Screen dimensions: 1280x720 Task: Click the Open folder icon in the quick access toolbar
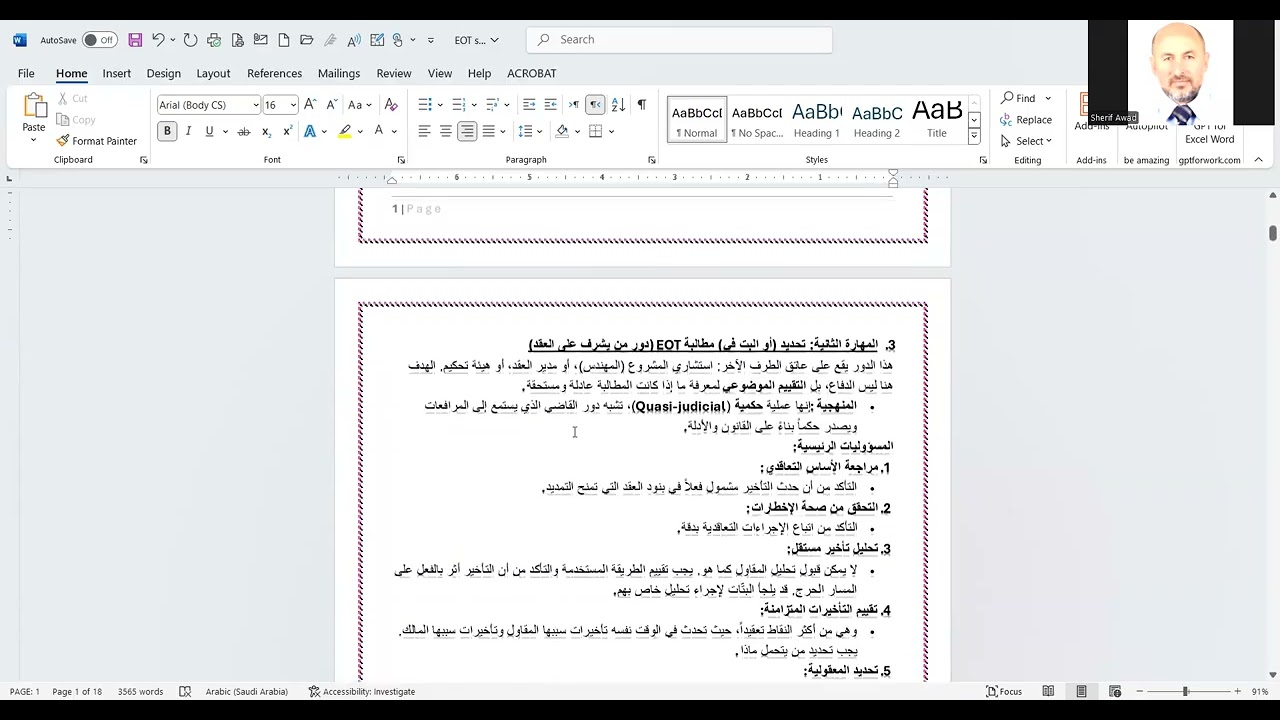[307, 40]
